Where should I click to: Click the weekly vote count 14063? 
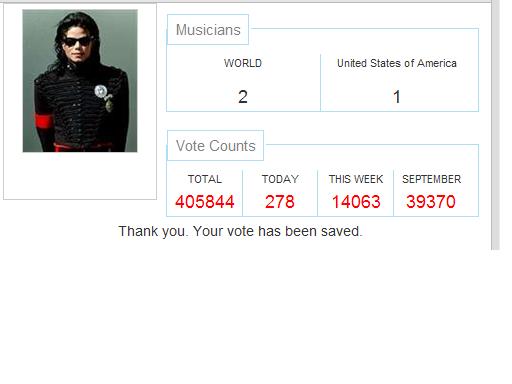tap(356, 202)
